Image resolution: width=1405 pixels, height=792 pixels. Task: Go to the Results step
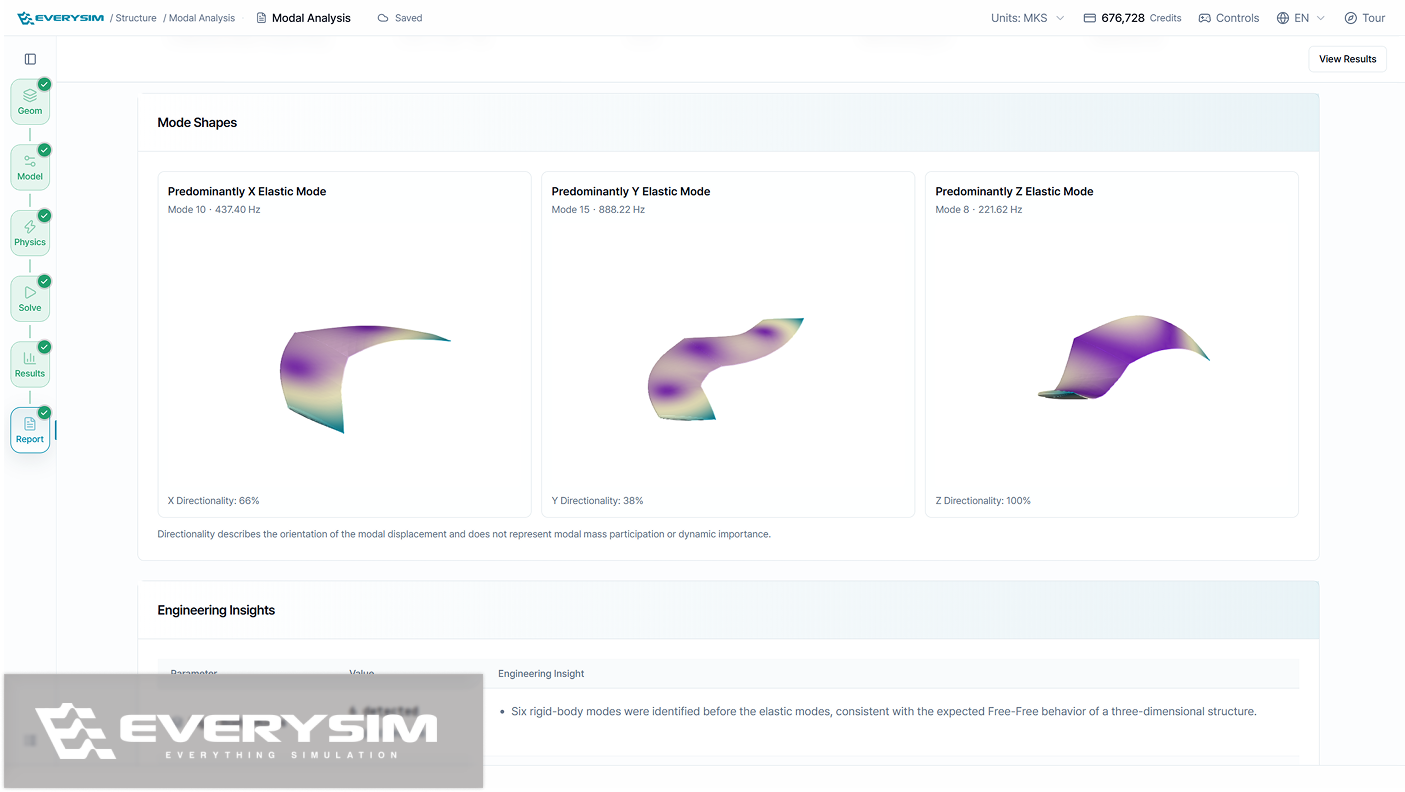[x=30, y=365]
